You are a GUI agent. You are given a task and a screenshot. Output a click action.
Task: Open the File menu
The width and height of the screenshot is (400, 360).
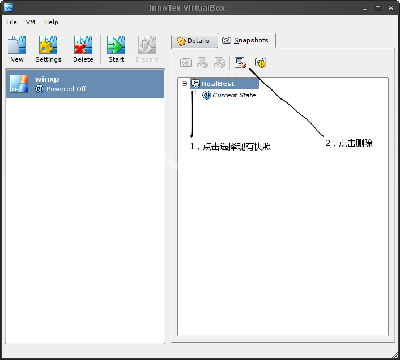pos(11,22)
